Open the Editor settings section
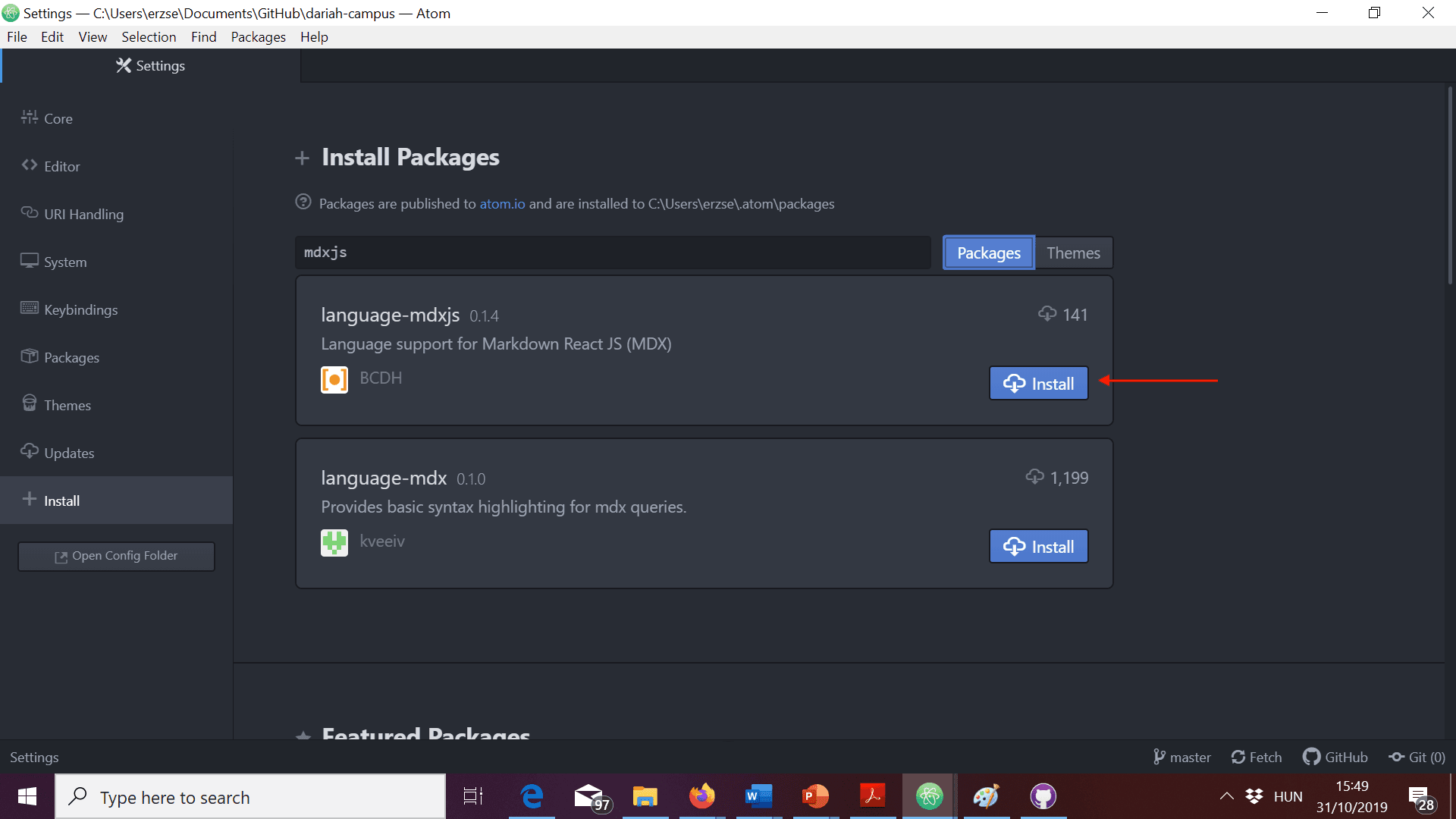 click(61, 166)
